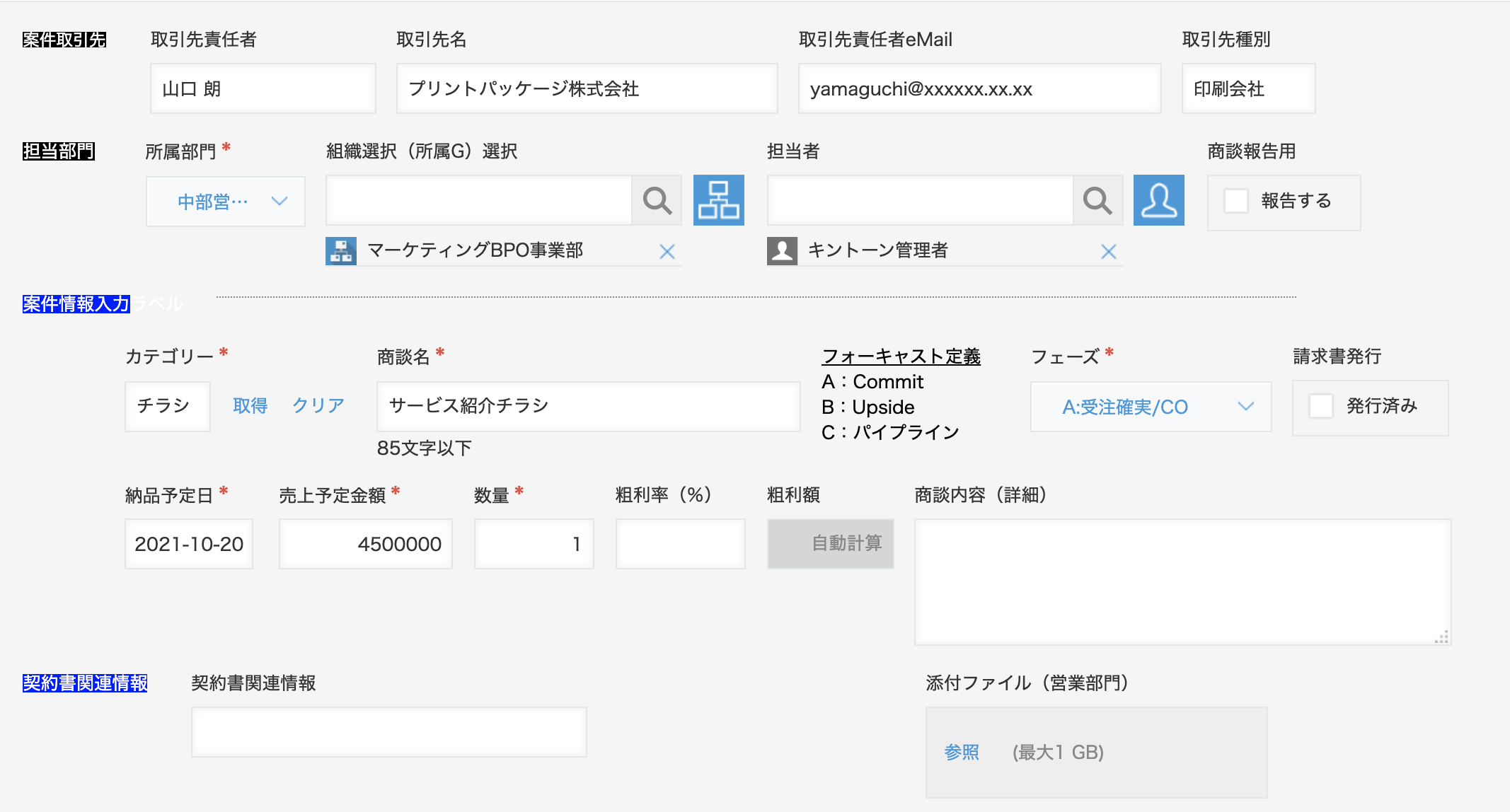
Task: Expand the フェーズ dropdown A:受注確実/CO
Action: [x=1151, y=407]
